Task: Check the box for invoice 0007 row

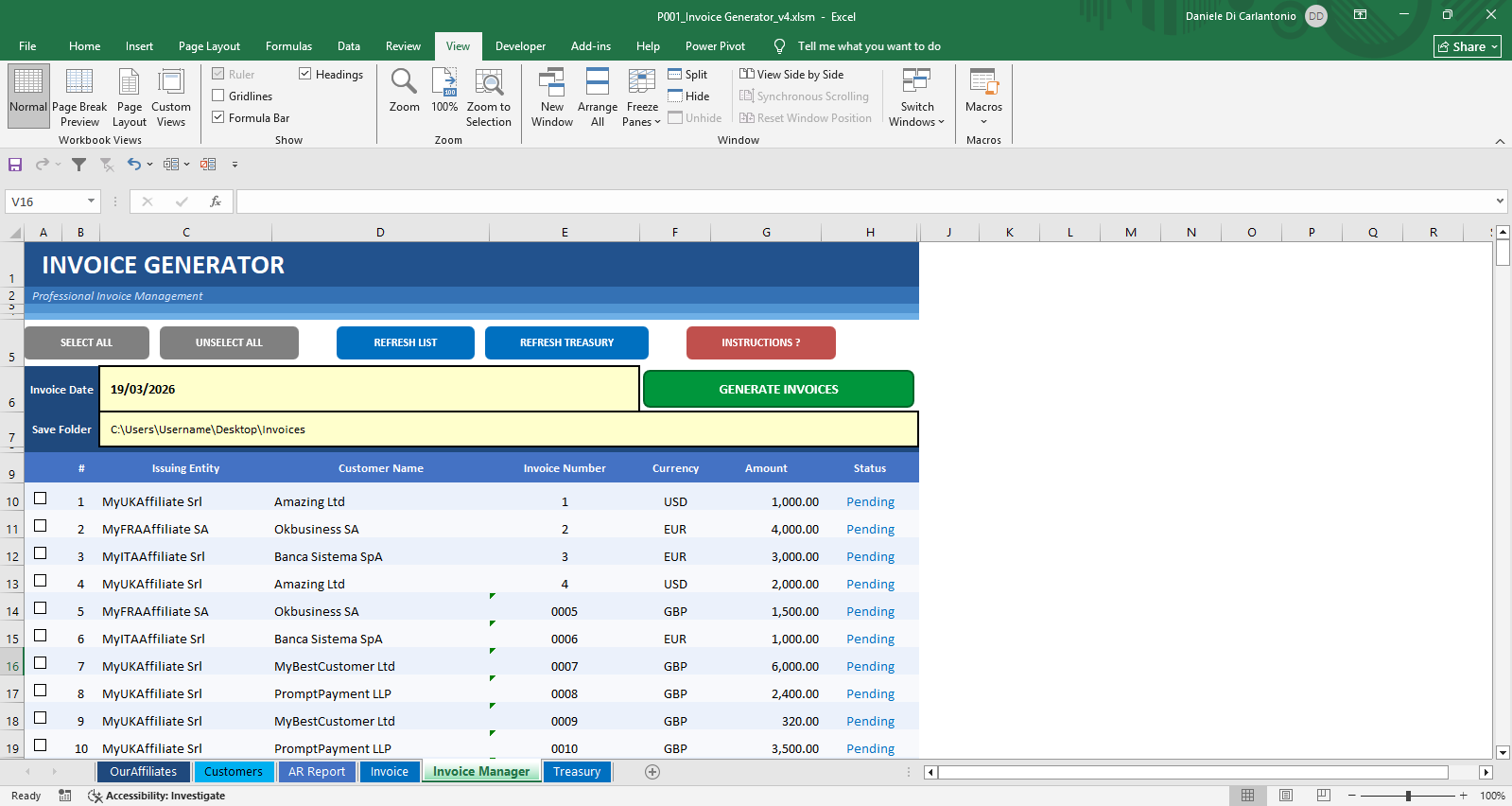Action: 41,663
